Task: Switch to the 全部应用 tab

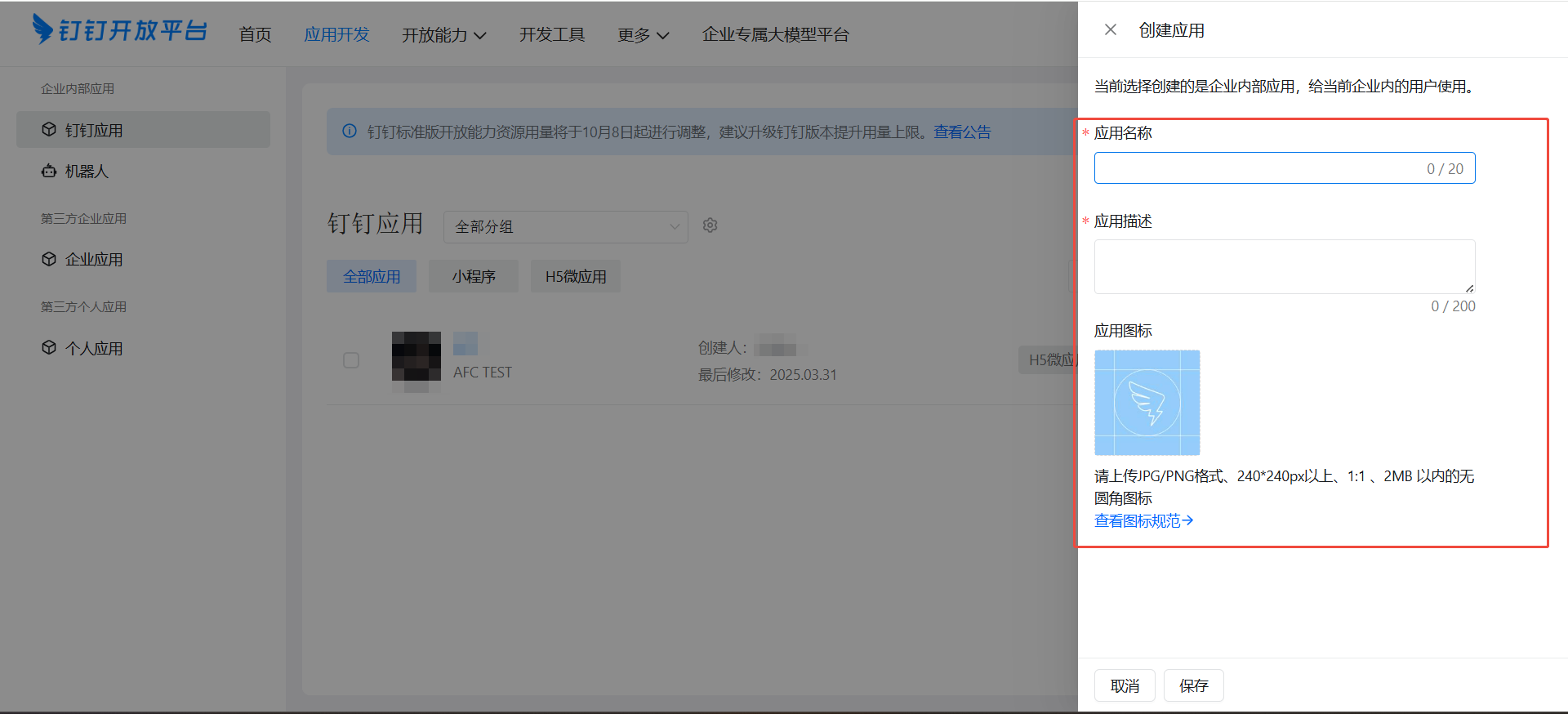Action: click(x=372, y=276)
